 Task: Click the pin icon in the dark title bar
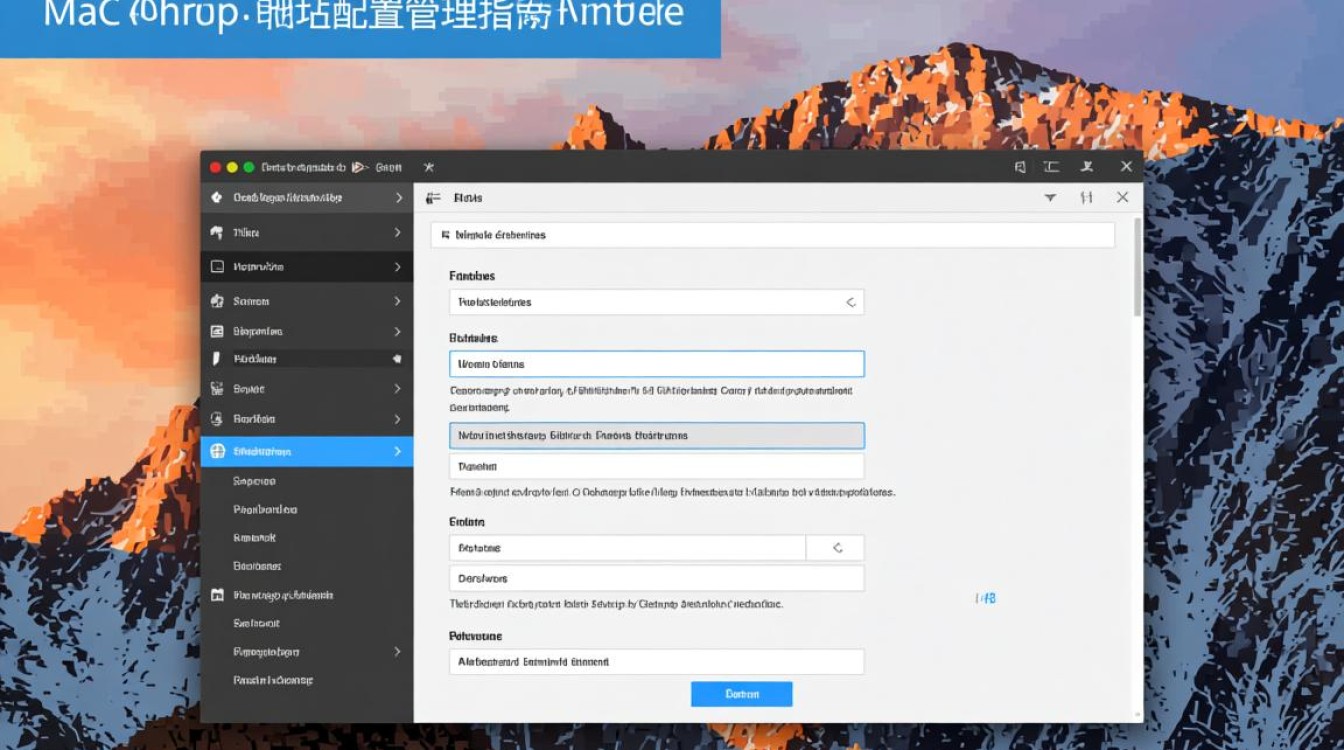tap(1086, 167)
